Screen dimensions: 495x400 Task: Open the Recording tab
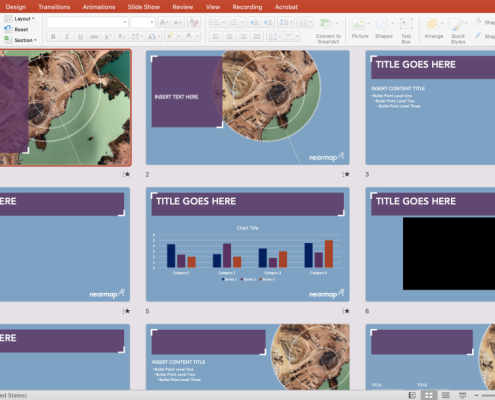click(x=247, y=7)
